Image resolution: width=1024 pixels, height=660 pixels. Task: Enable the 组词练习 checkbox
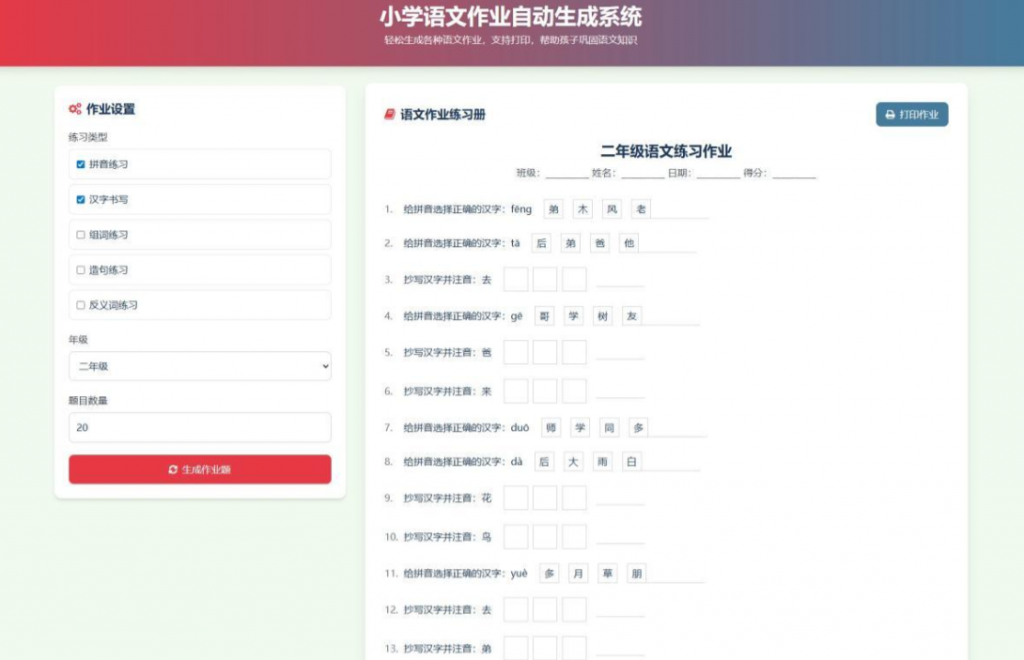click(80, 234)
